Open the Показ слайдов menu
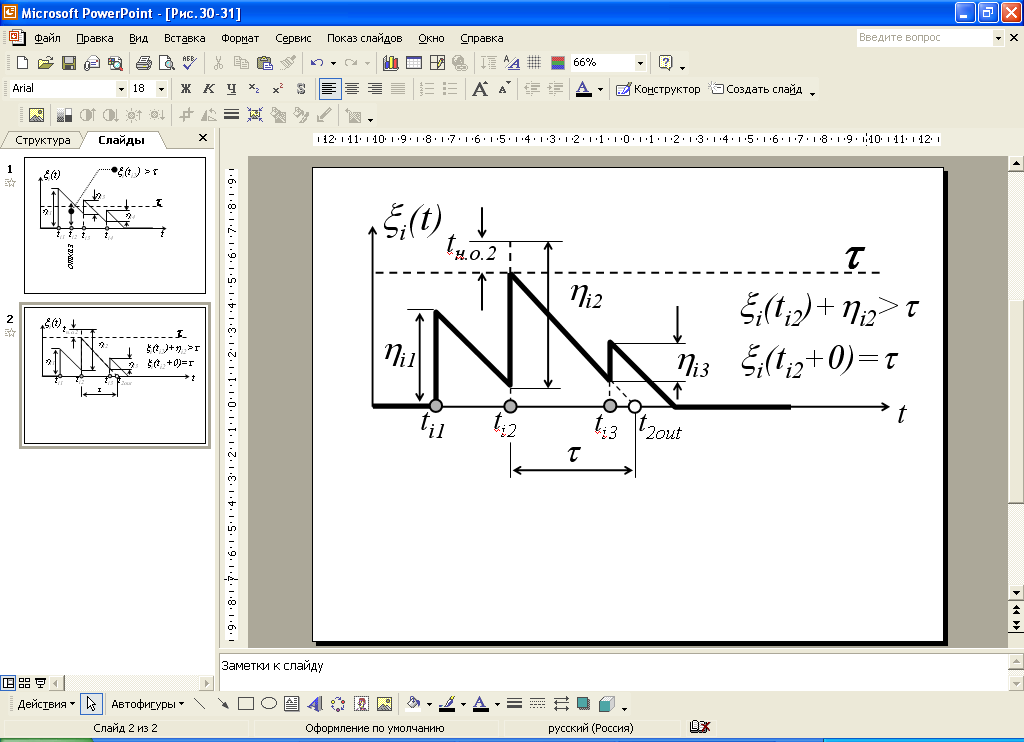The height and width of the screenshot is (742, 1024). point(364,38)
